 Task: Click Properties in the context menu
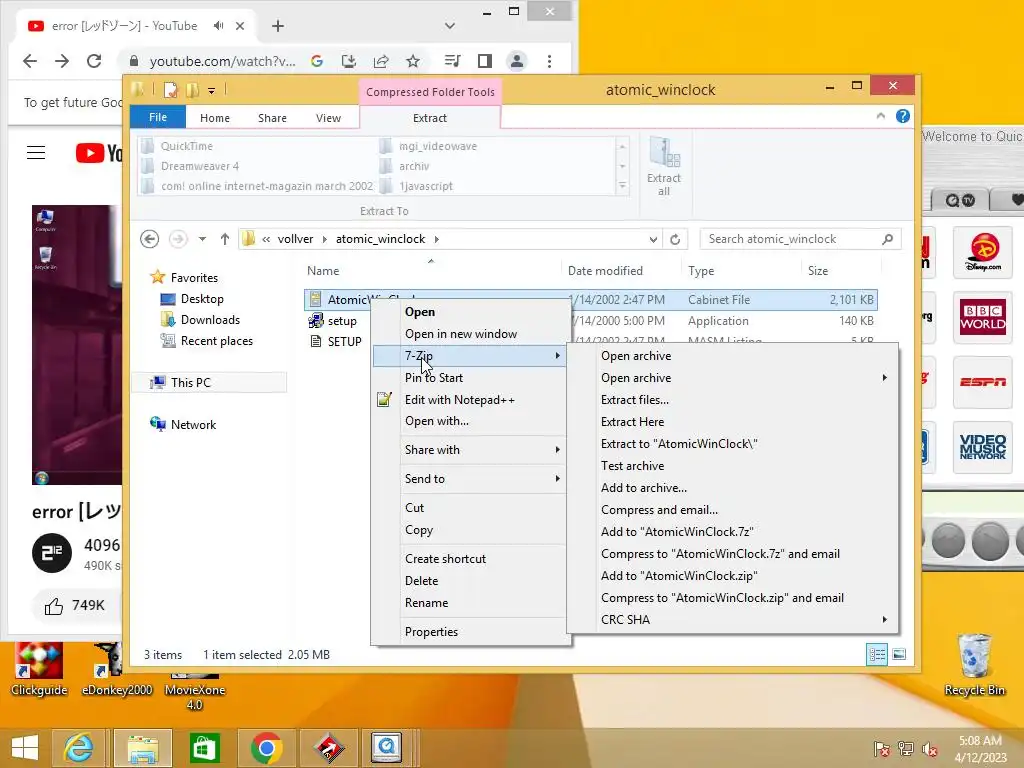tap(431, 632)
